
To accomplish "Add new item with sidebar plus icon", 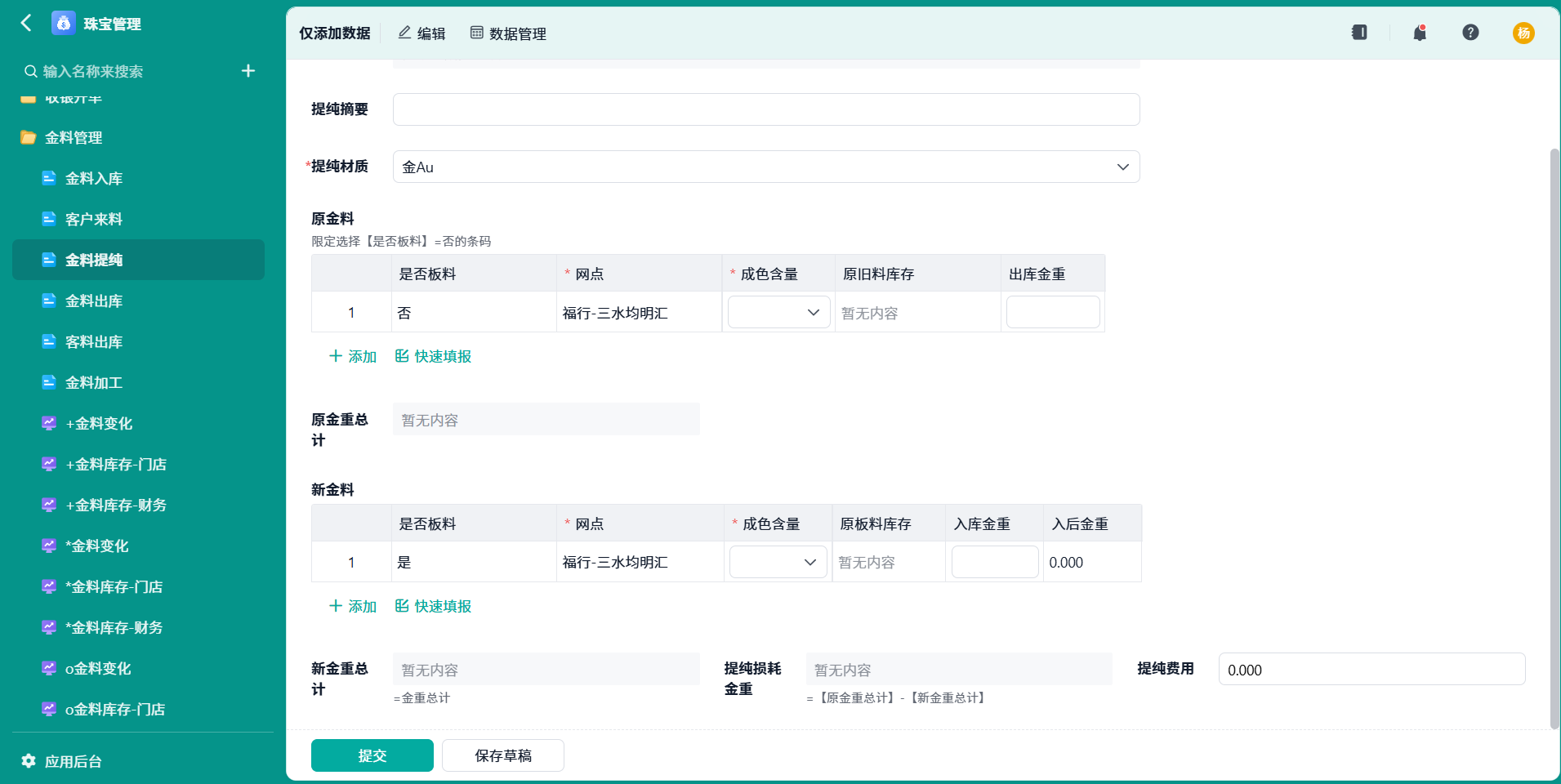I will 248,71.
